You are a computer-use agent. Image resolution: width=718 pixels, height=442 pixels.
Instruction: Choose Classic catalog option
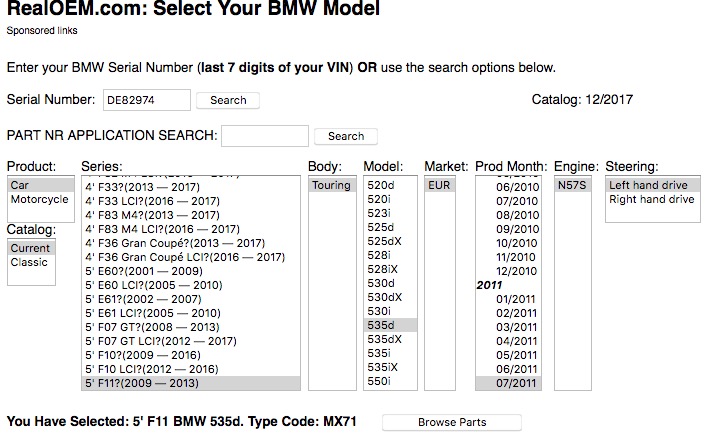[29, 263]
